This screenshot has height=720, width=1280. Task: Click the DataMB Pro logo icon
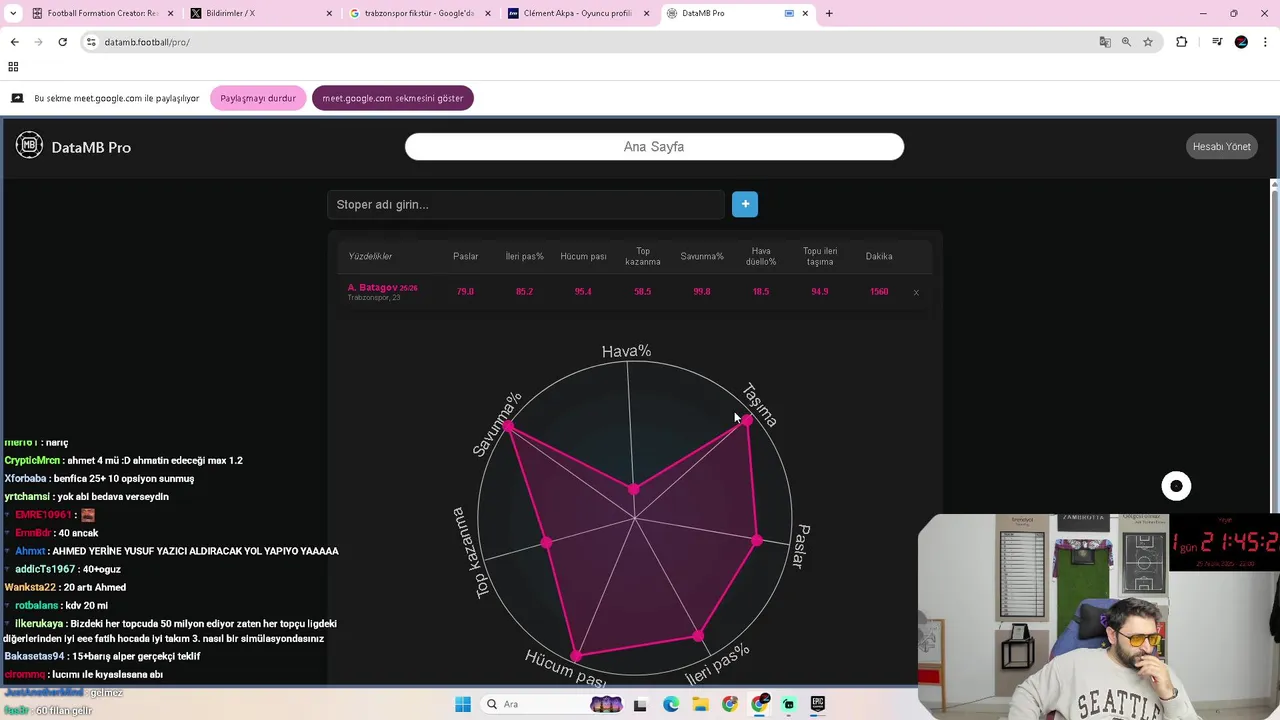pyautogui.click(x=29, y=146)
